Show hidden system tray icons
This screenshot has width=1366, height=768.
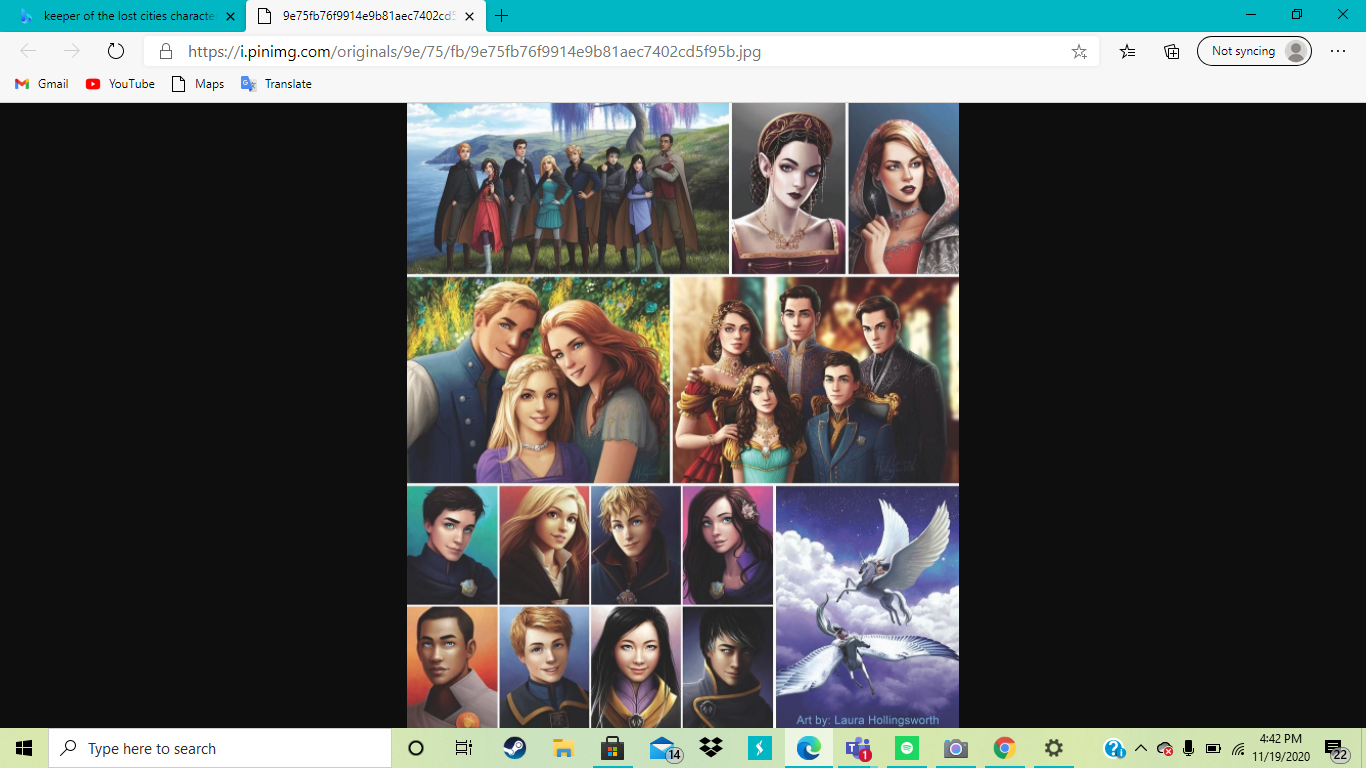pyautogui.click(x=1140, y=748)
